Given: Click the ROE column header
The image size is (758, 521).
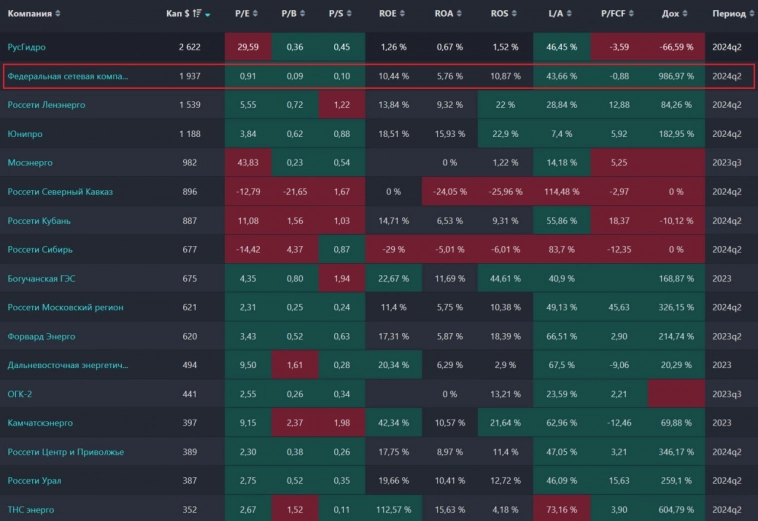Looking at the screenshot, I should [x=387, y=14].
